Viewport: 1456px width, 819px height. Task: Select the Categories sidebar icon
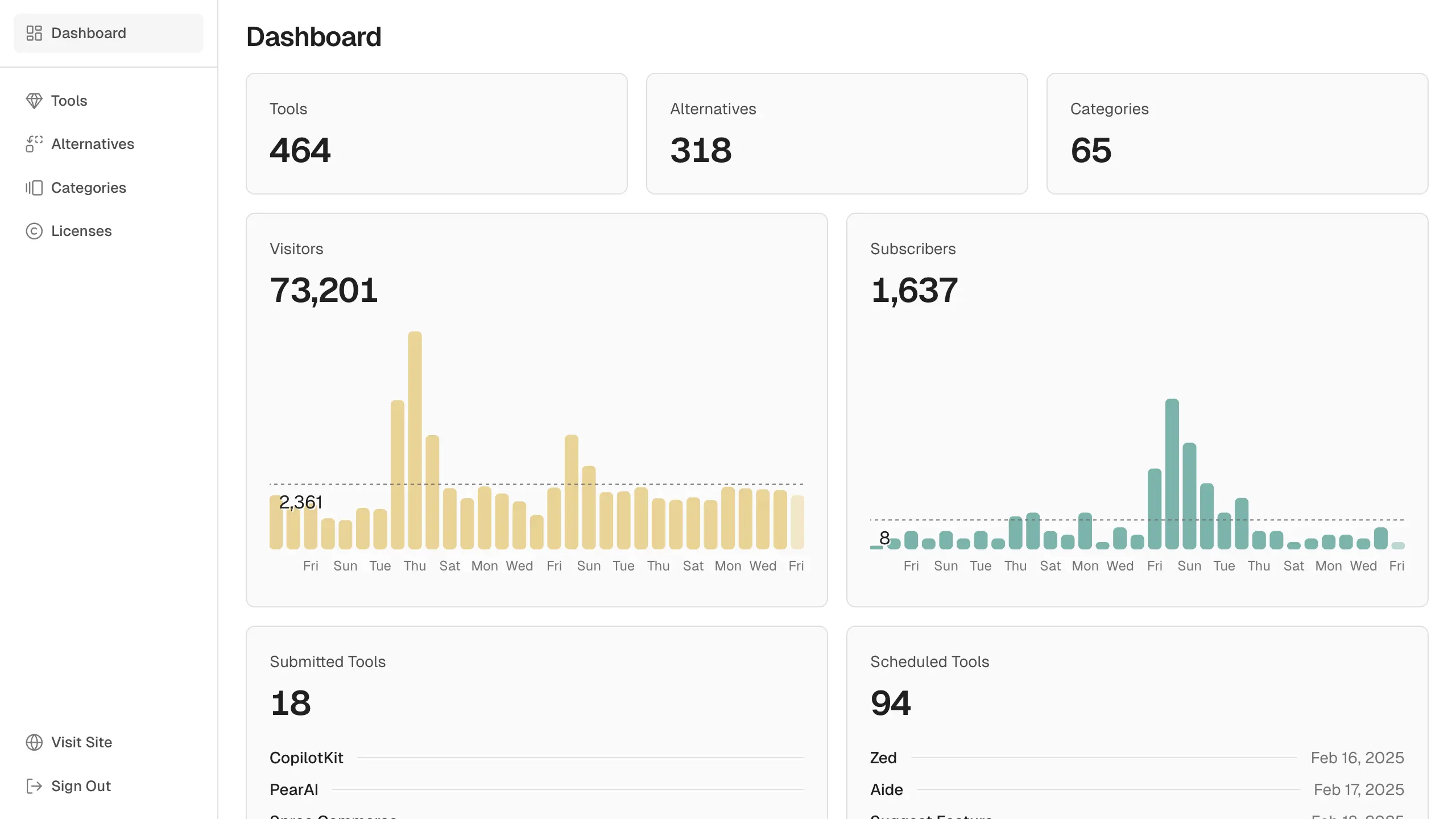point(34,187)
